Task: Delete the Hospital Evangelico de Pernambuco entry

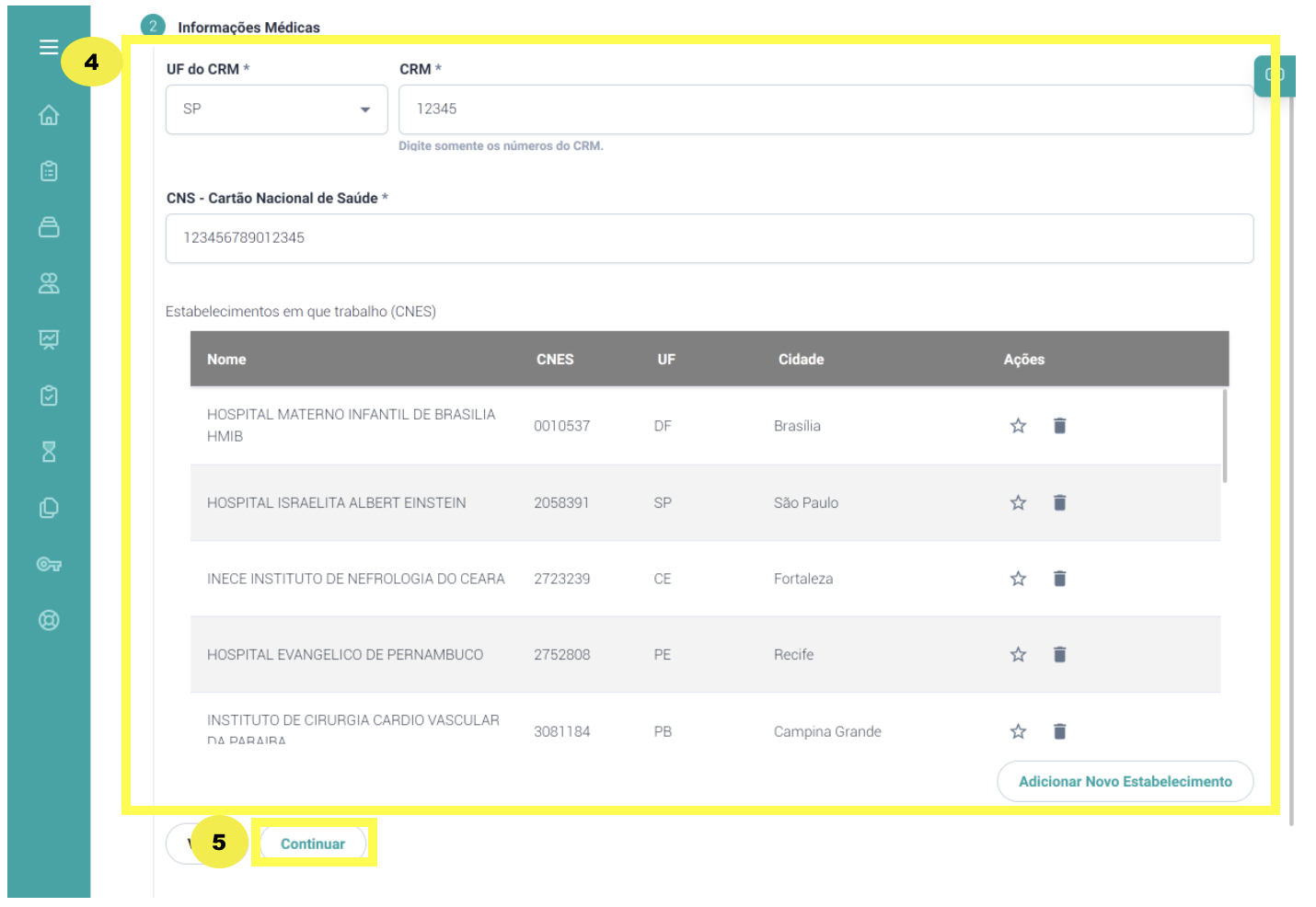Action: tap(1059, 654)
